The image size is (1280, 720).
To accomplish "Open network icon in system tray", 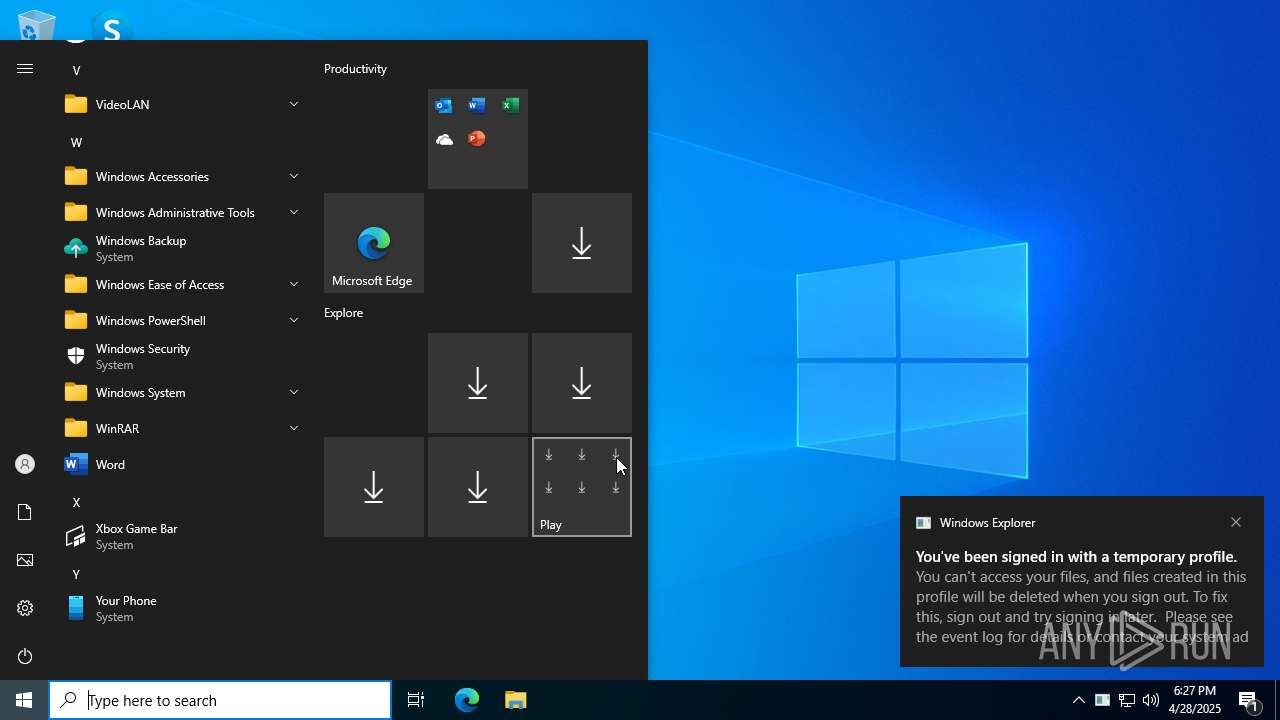I will coord(1127,700).
